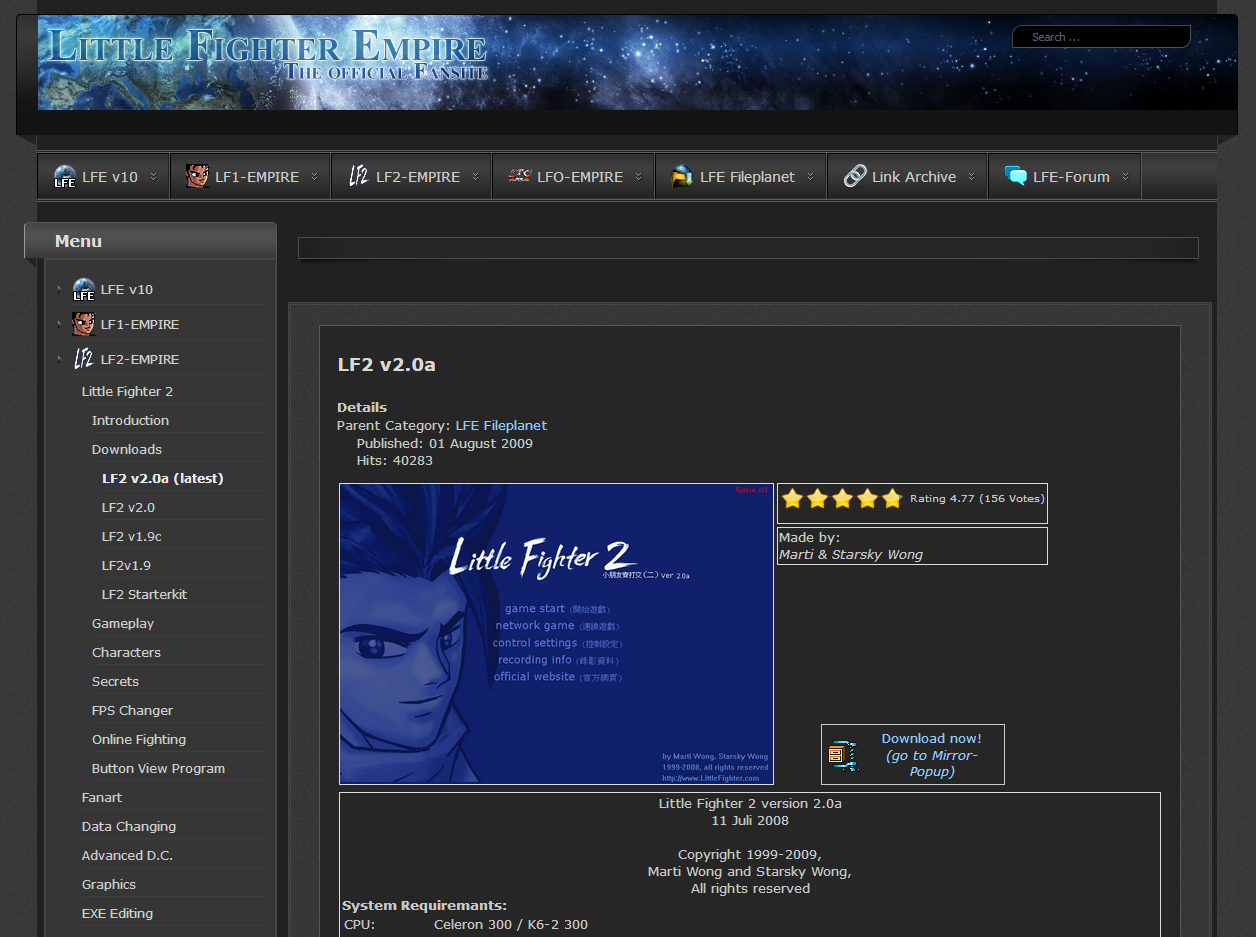Open Button View Program in sidebar
The image size is (1256, 937).
click(x=158, y=768)
